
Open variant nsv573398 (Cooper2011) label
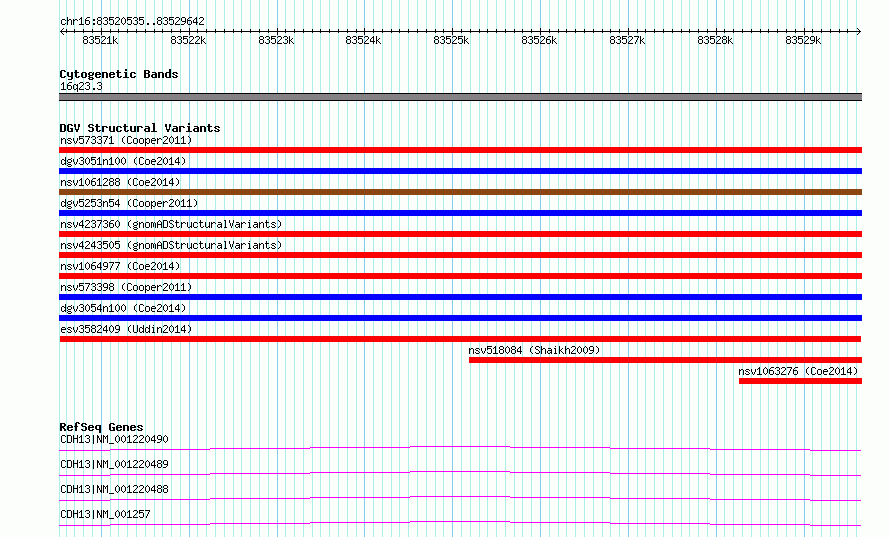click(x=126, y=287)
